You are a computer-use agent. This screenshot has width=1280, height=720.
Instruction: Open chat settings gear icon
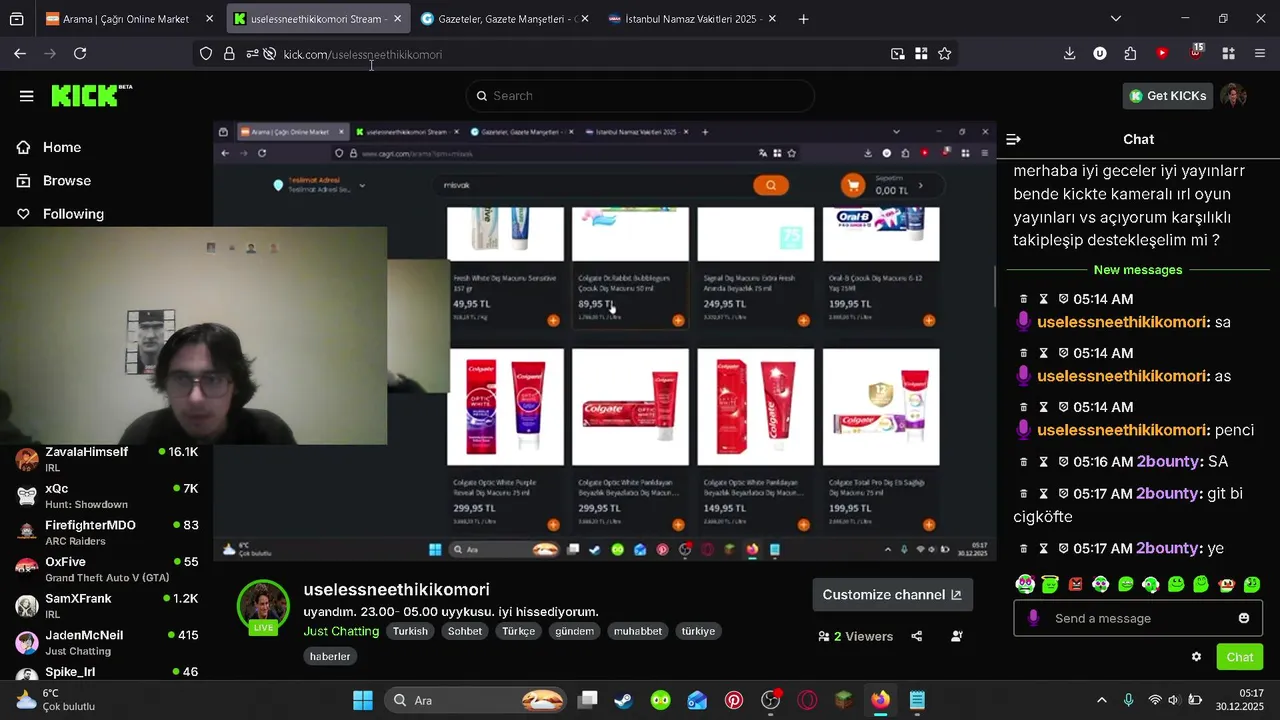point(1196,657)
